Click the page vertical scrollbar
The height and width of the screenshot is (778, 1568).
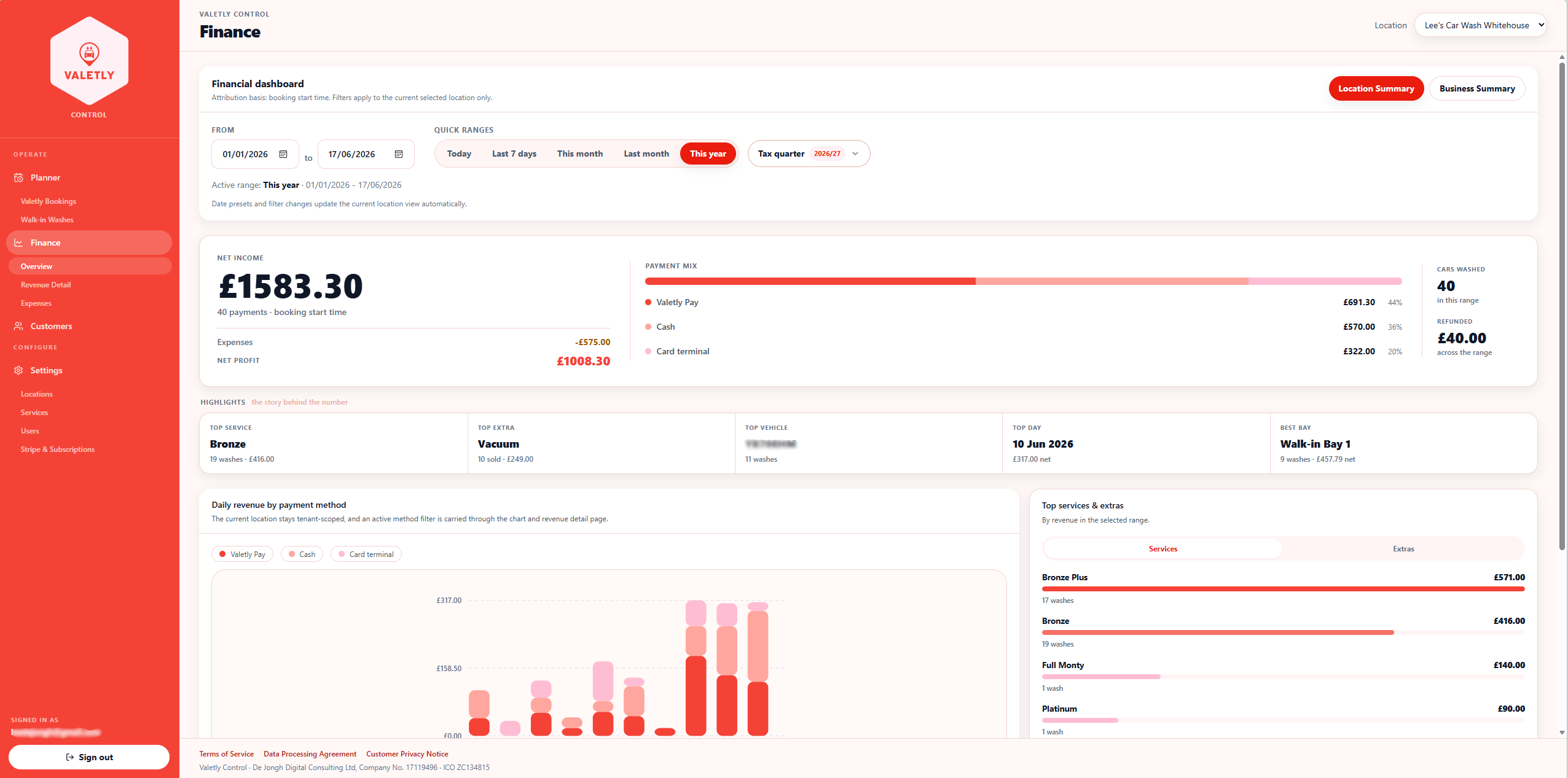[x=1562, y=307]
